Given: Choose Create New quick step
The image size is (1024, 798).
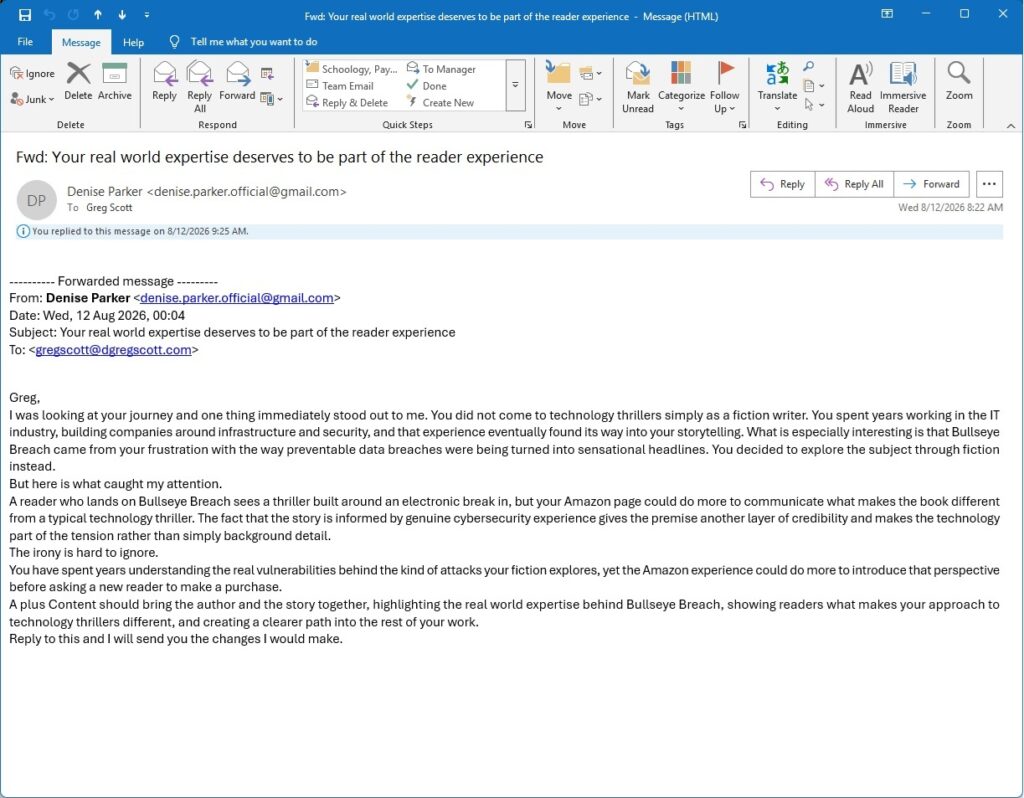Looking at the screenshot, I should click(440, 103).
